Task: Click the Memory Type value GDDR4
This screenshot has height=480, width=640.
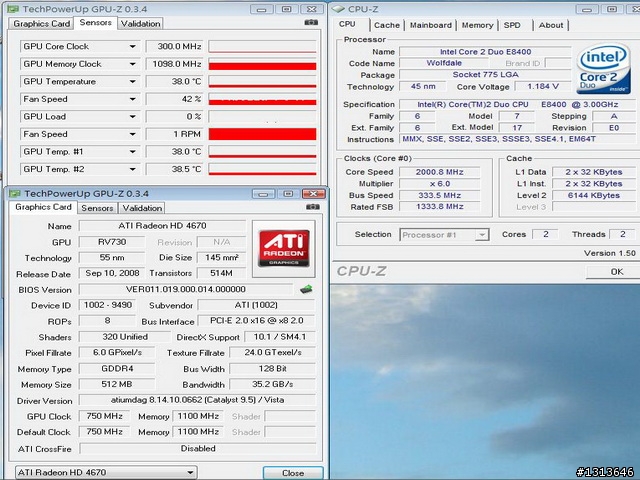Action: [x=117, y=369]
